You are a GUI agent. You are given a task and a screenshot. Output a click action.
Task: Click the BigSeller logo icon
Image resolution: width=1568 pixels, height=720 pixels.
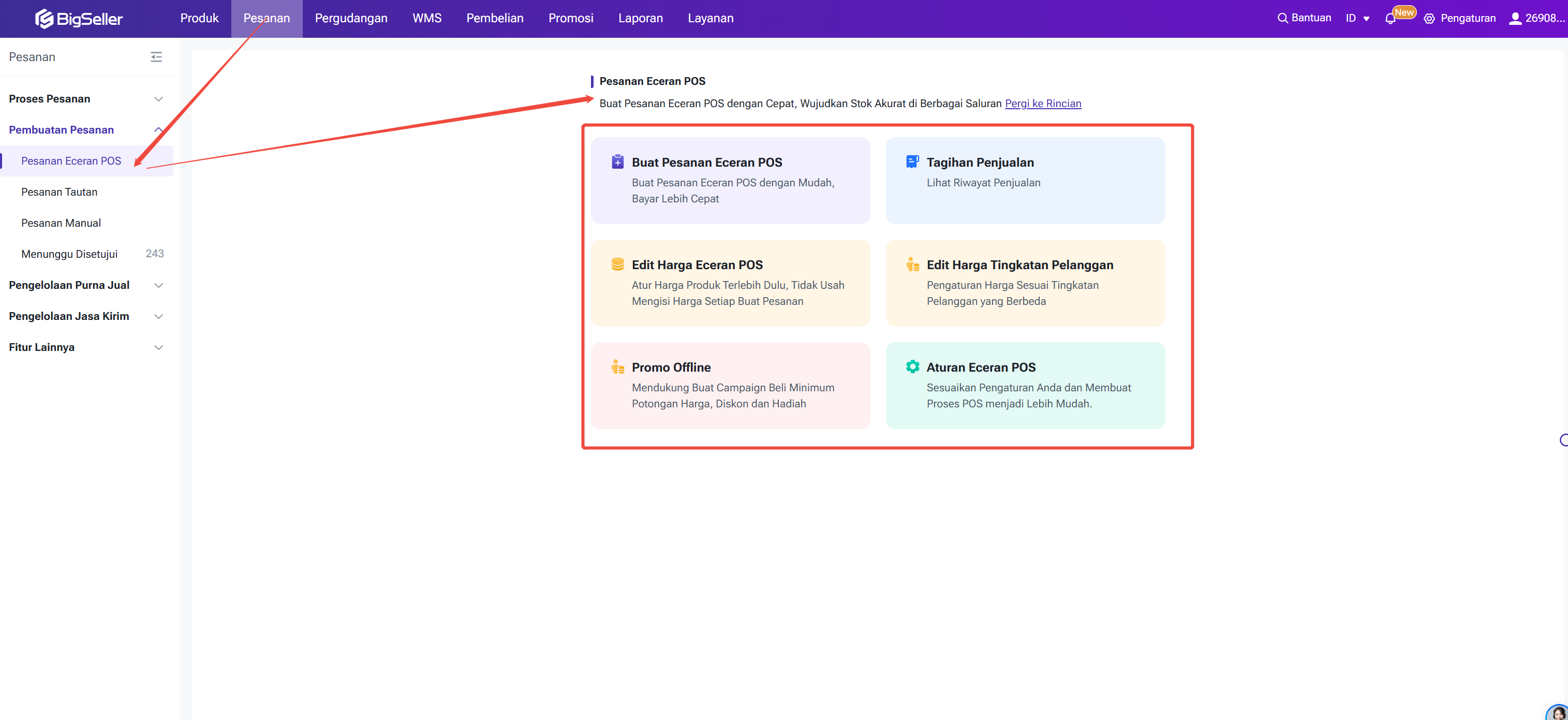pos(44,18)
